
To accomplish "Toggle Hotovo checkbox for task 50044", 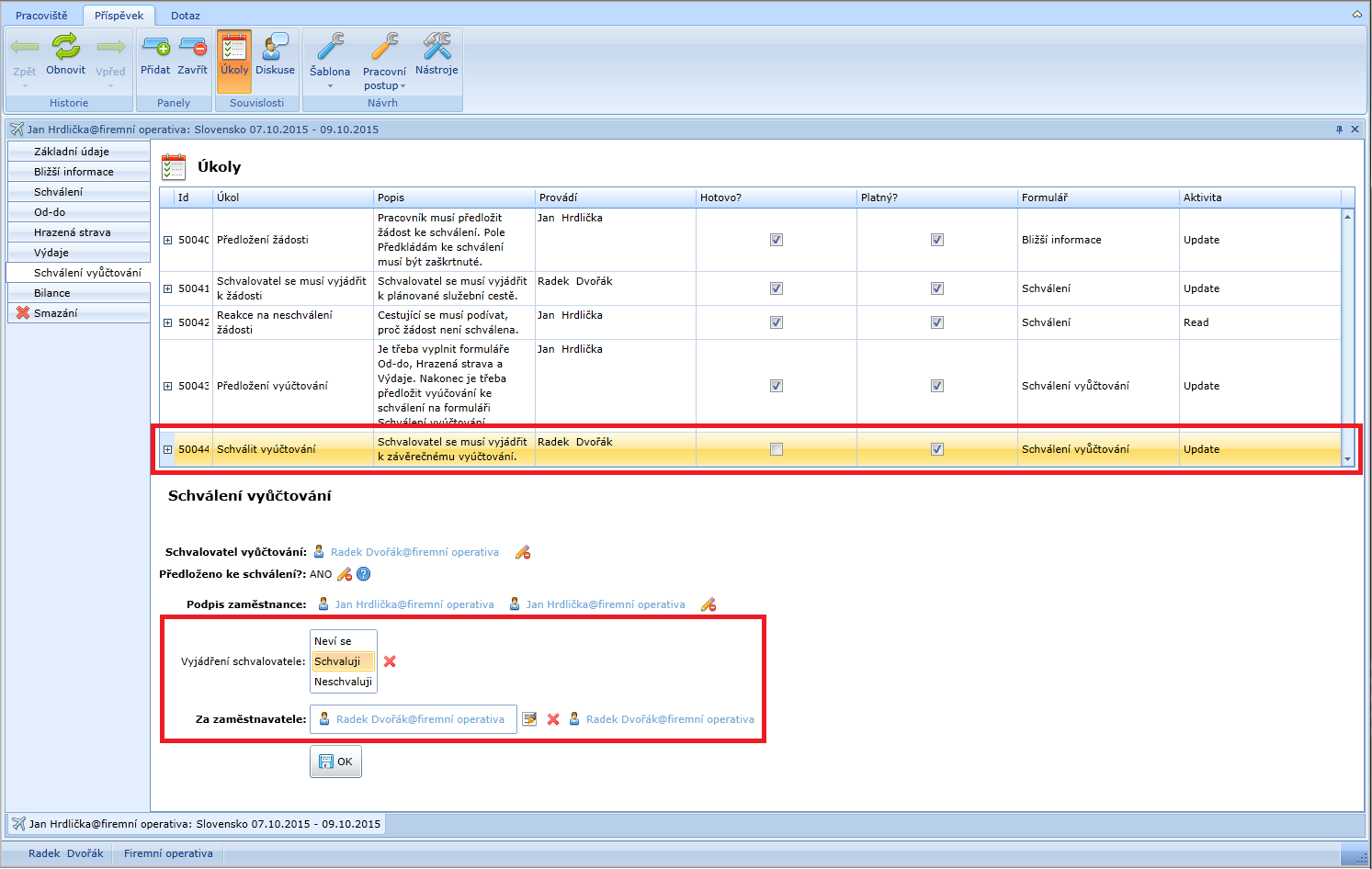I will [777, 449].
